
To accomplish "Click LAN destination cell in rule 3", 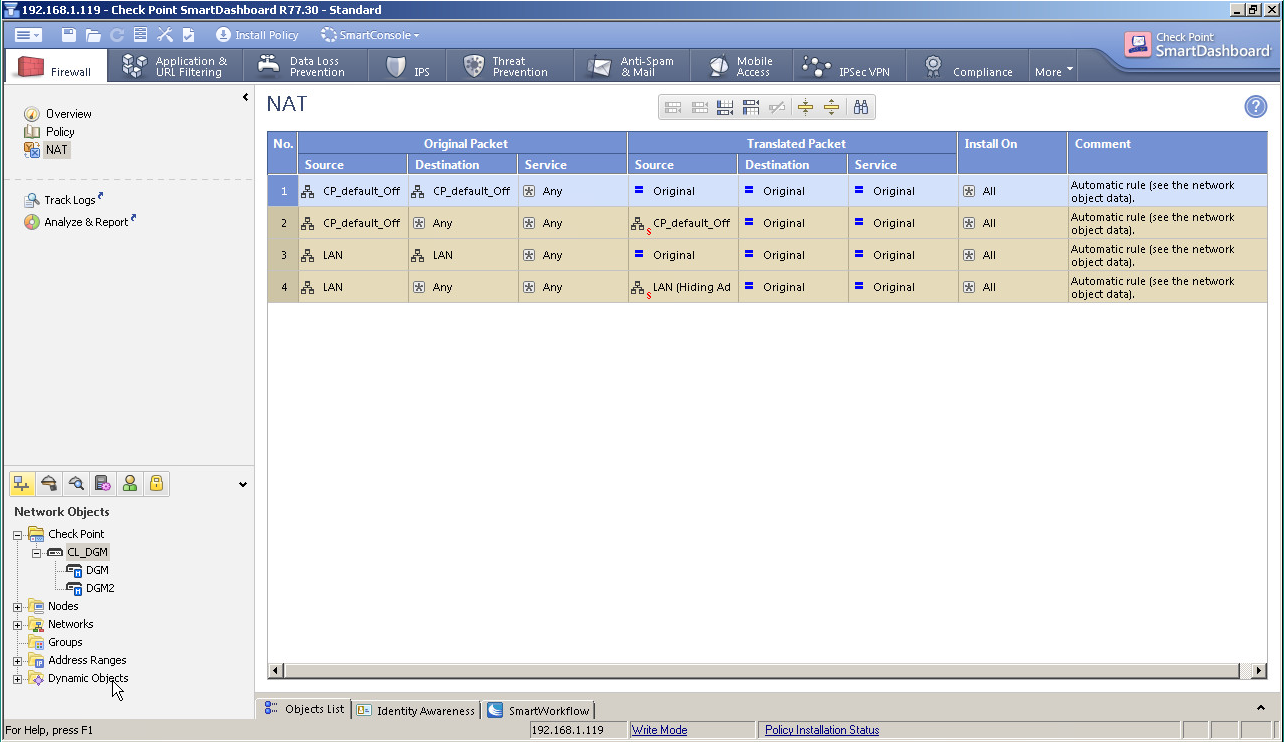I will [x=463, y=255].
